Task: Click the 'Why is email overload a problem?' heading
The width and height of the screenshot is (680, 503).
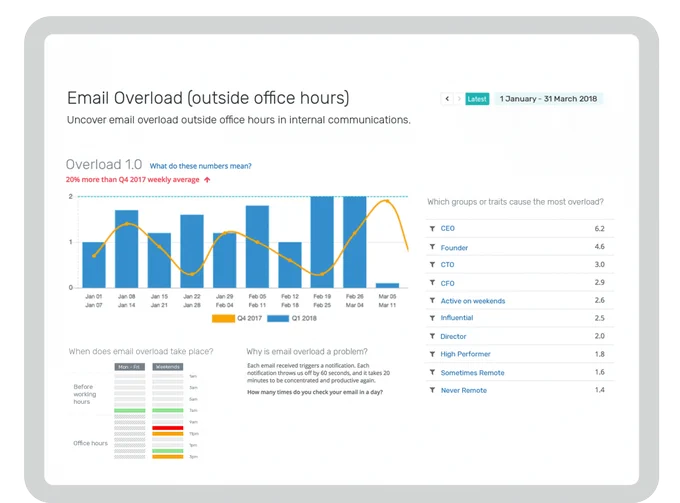Action: (307, 351)
